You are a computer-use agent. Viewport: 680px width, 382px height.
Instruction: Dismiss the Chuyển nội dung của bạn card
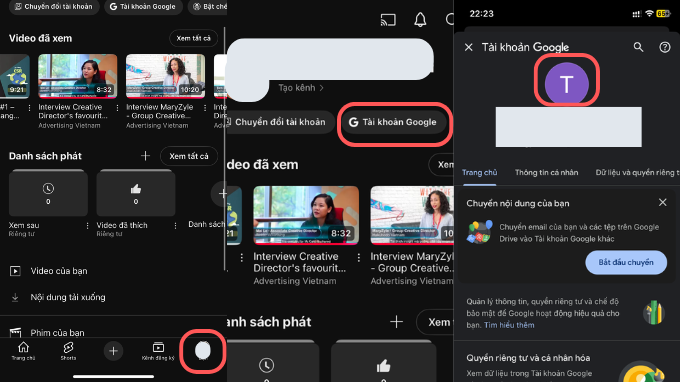pos(663,202)
